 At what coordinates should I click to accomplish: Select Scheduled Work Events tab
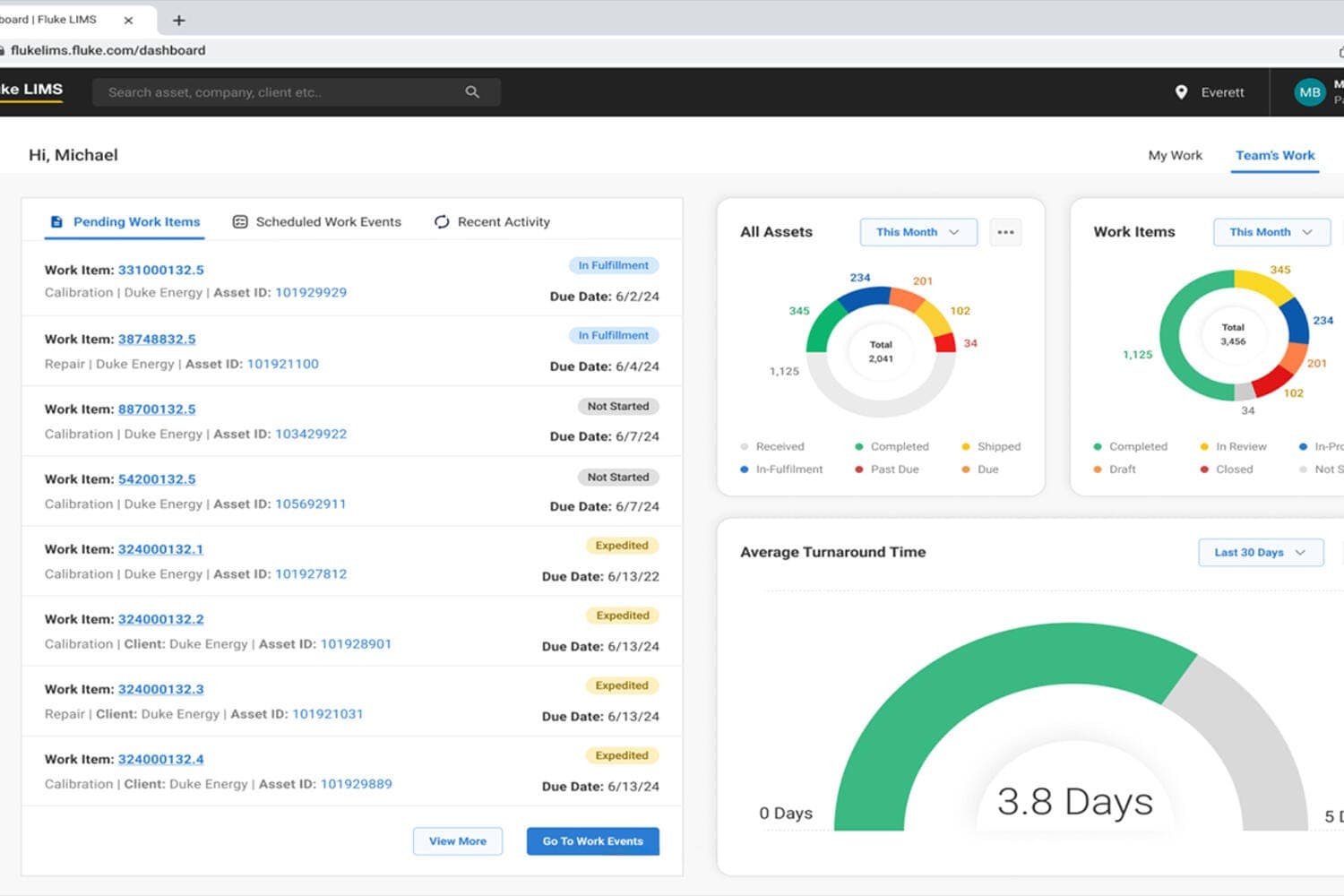pos(317,222)
